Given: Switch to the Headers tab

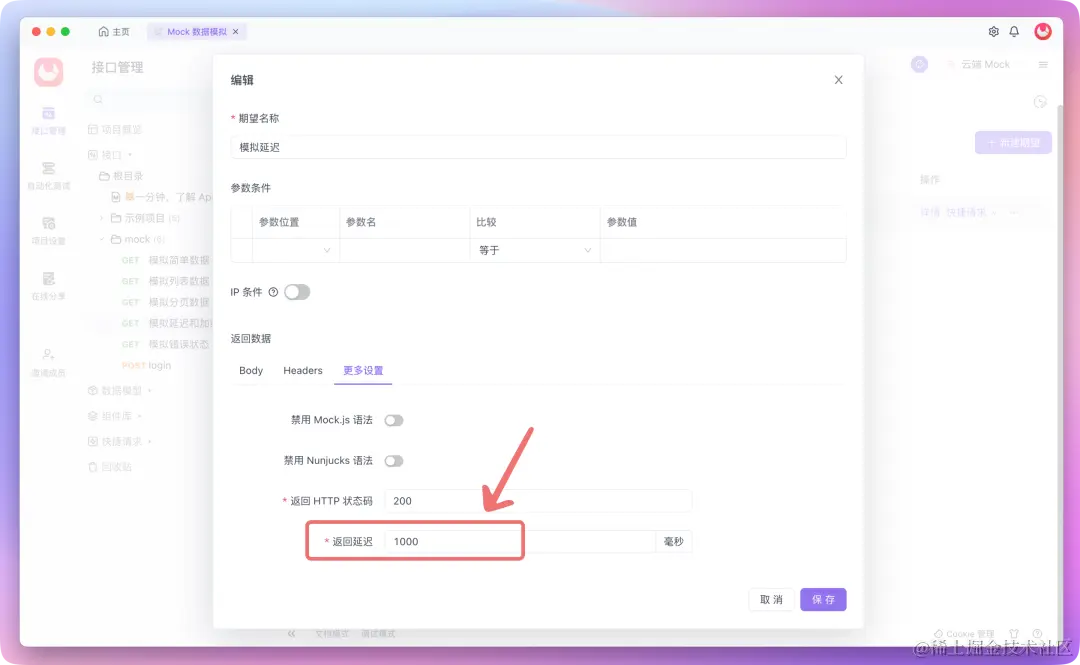Looking at the screenshot, I should click(302, 370).
